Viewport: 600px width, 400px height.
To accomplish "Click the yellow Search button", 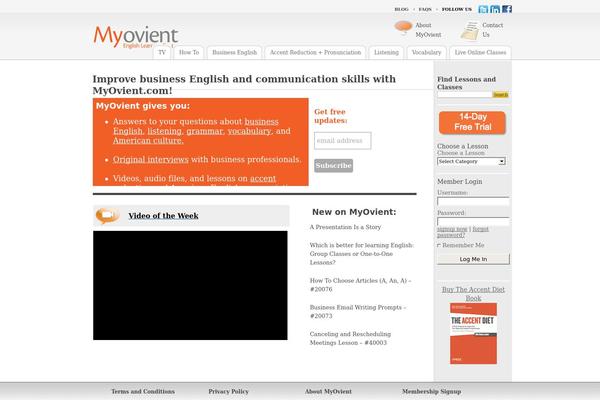I will click(x=501, y=95).
